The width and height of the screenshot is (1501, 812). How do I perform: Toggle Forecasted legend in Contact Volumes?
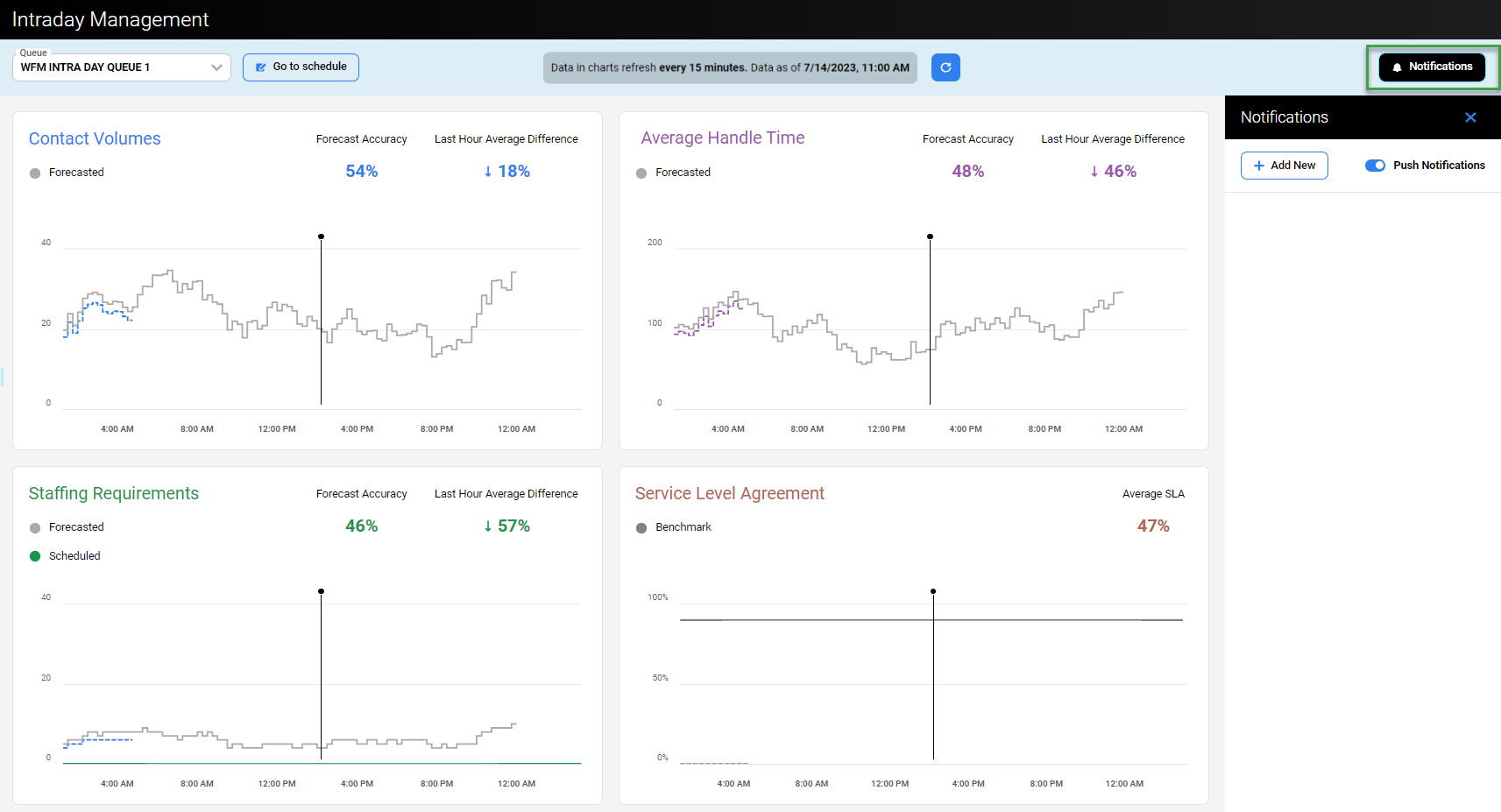click(x=67, y=173)
